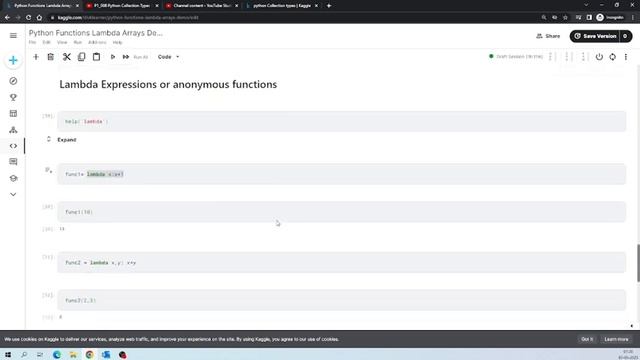Copy the cell using copy icon

pyautogui.click(x=82, y=57)
